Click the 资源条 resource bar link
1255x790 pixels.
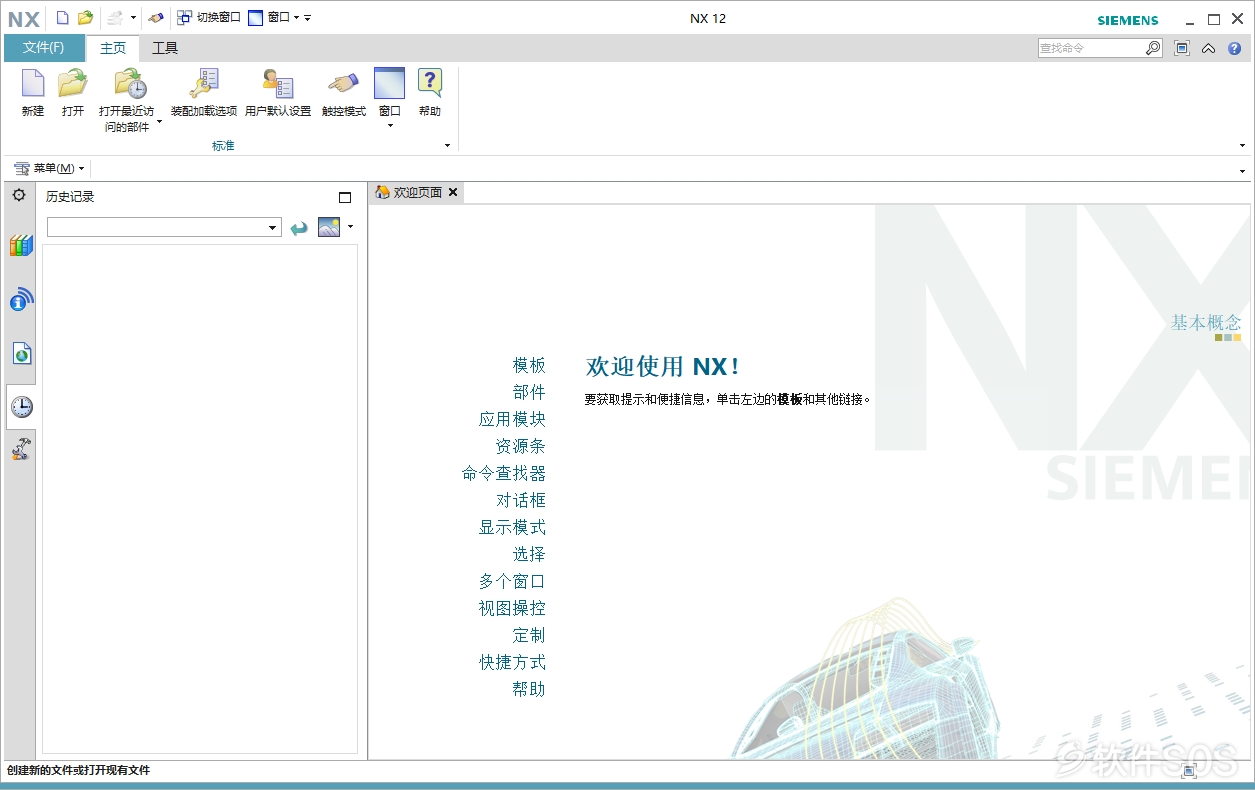(x=520, y=446)
